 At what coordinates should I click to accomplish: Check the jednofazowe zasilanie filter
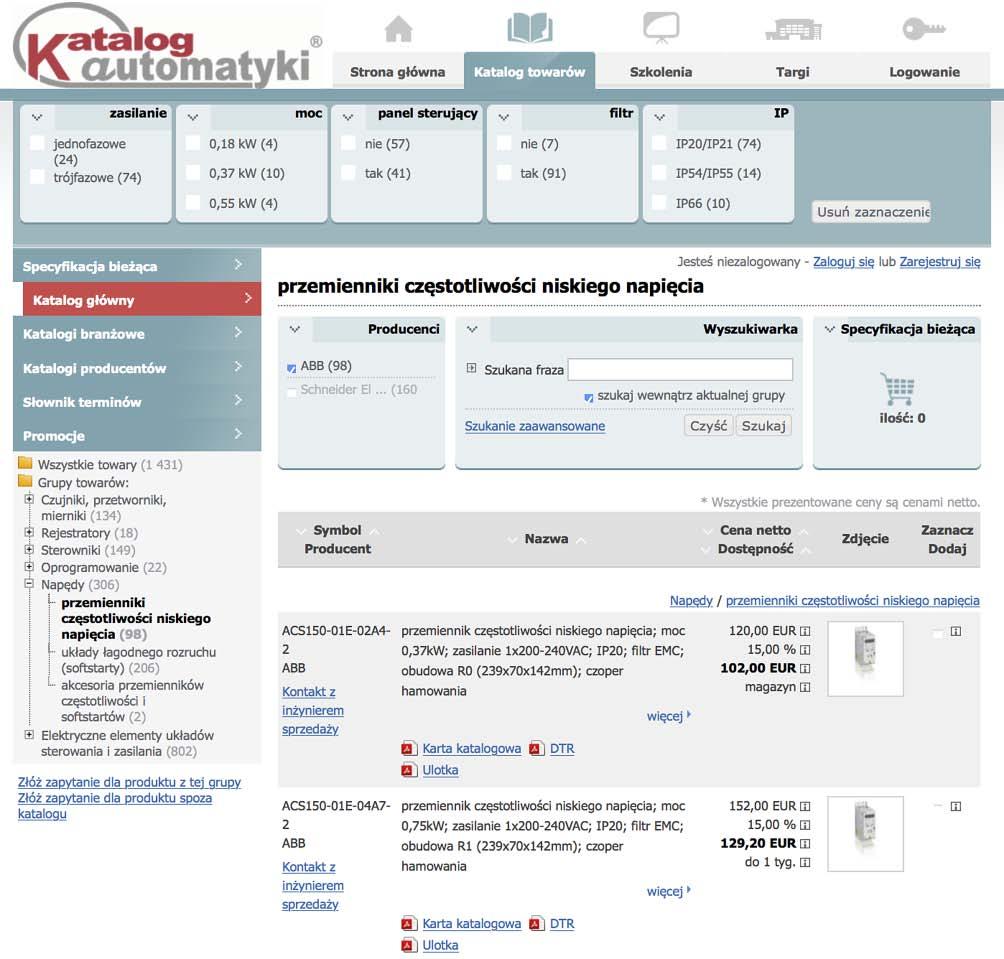tap(38, 143)
